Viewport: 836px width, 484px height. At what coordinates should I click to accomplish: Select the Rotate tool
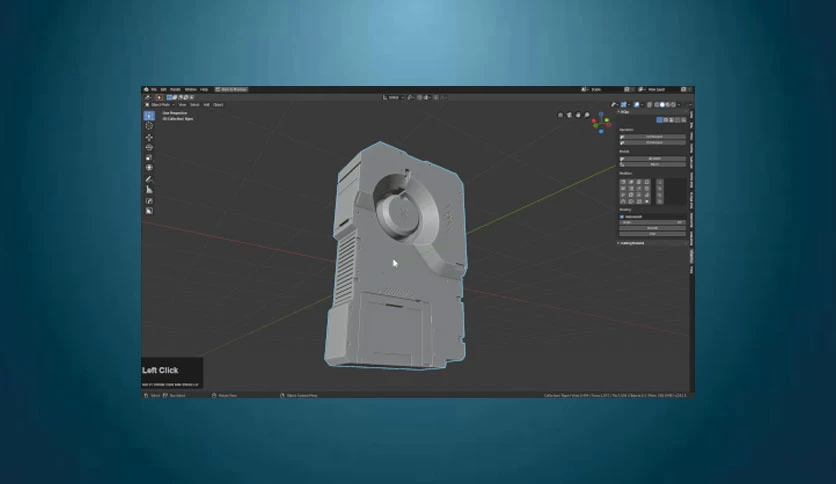tap(149, 147)
